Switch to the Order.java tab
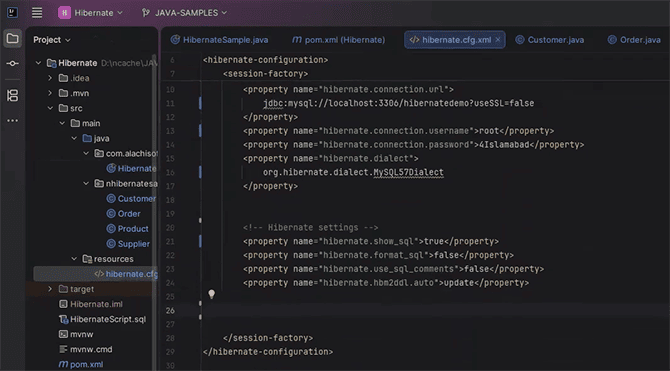 (x=634, y=40)
